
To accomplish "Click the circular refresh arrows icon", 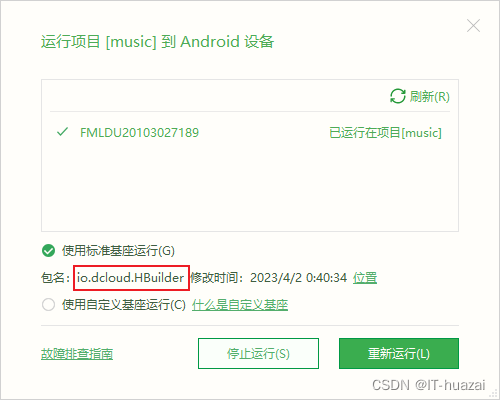I will (398, 96).
